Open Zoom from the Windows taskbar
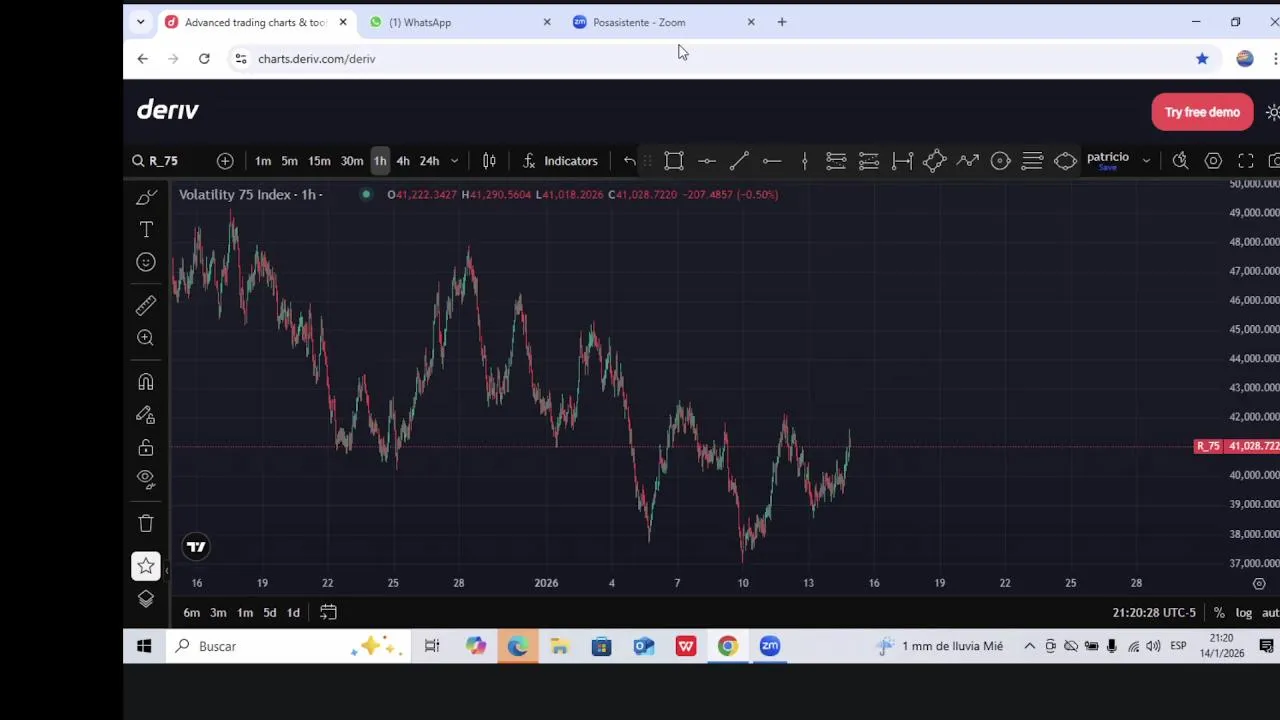The image size is (1280, 720). click(770, 647)
